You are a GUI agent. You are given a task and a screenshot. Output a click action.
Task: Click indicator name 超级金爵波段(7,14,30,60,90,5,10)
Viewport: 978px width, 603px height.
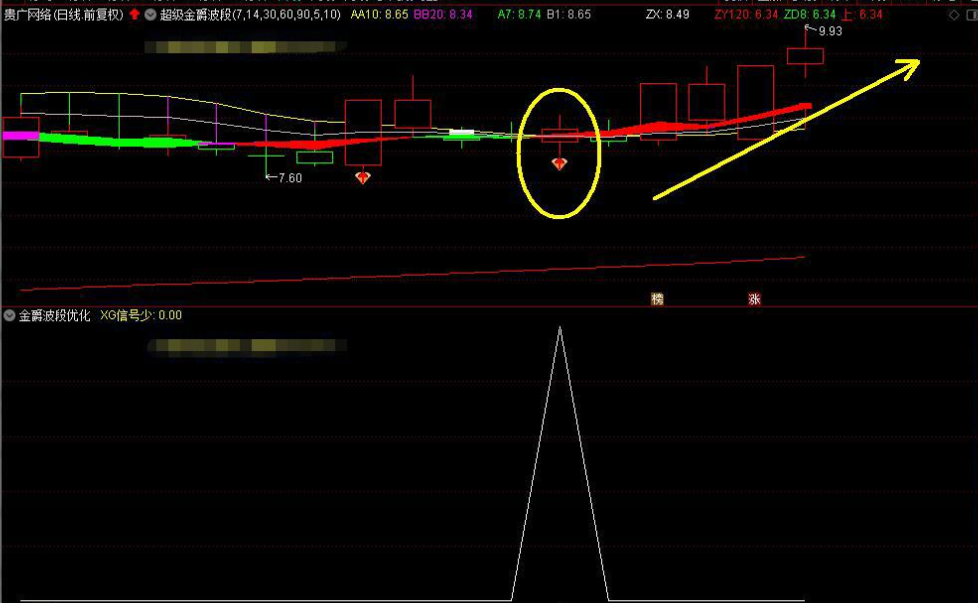pos(250,14)
